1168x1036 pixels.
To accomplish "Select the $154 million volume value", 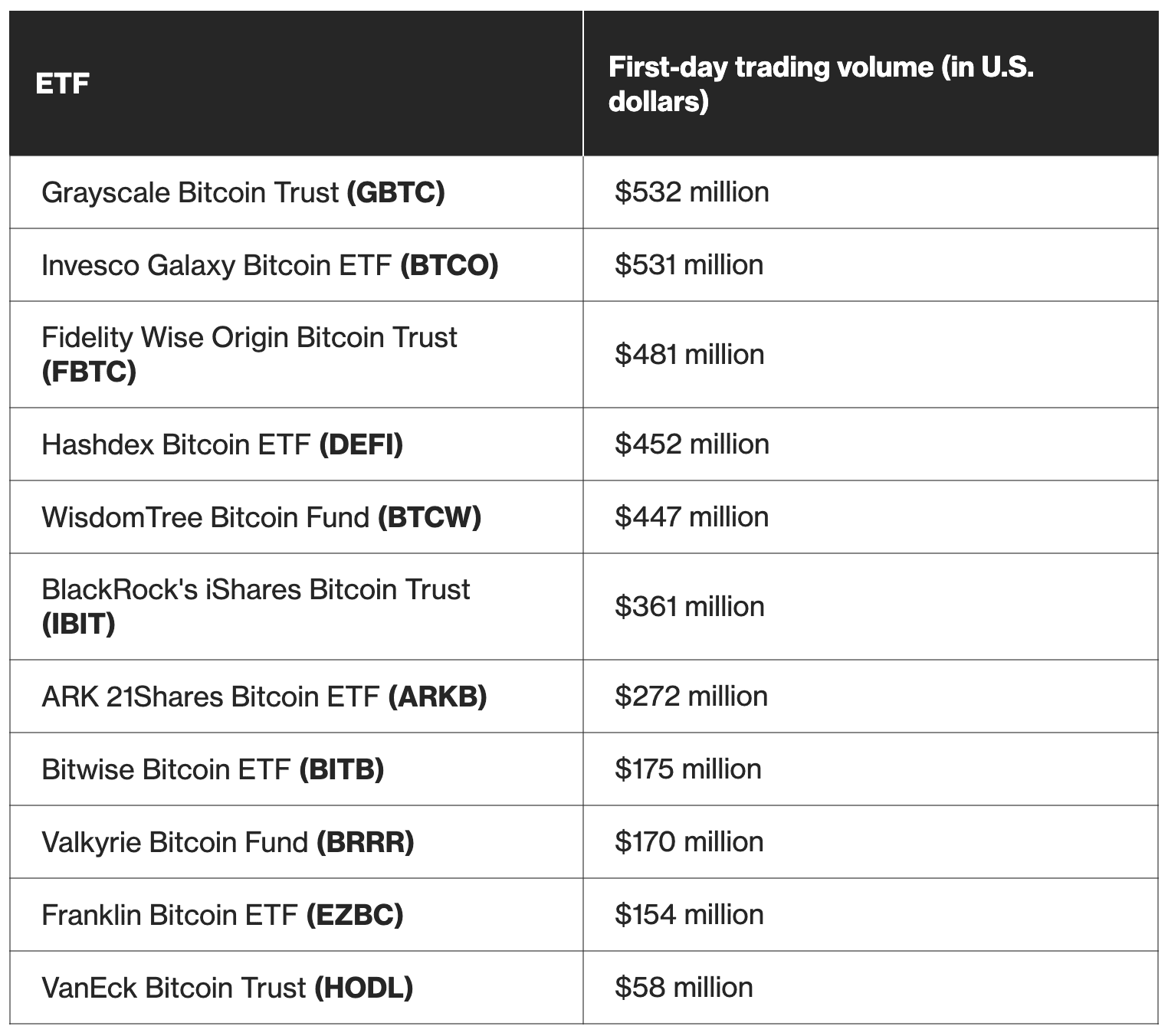I will coord(689,915).
